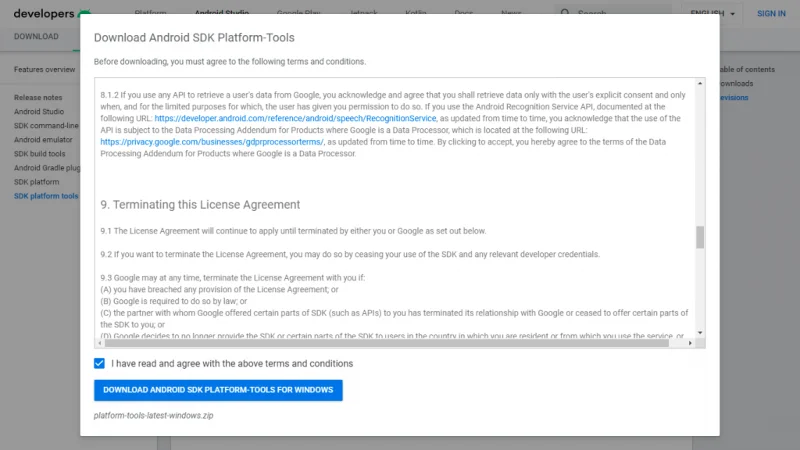Image resolution: width=800 pixels, height=450 pixels.
Task: Open Release notes in the sidebar
Action: pos(38,97)
